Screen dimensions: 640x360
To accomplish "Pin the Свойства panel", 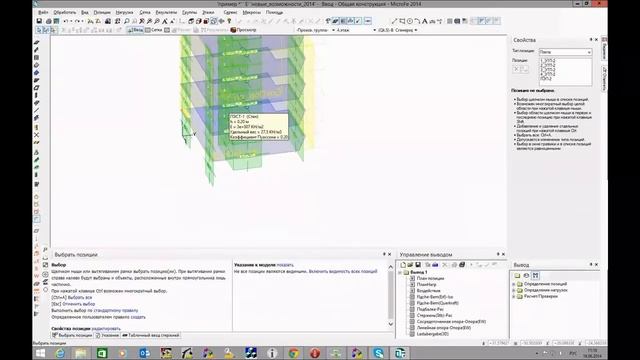I will point(591,40).
